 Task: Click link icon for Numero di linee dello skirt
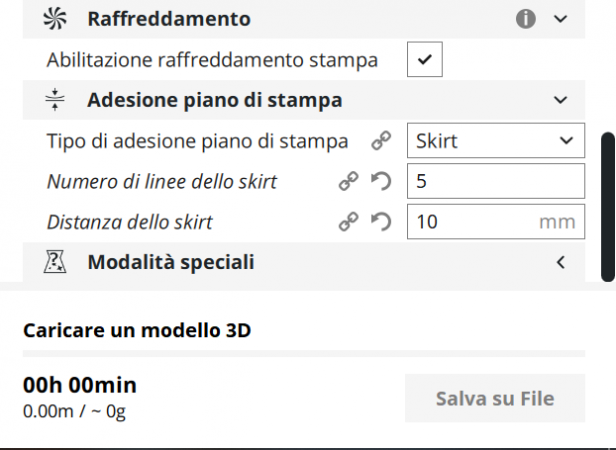[348, 182]
